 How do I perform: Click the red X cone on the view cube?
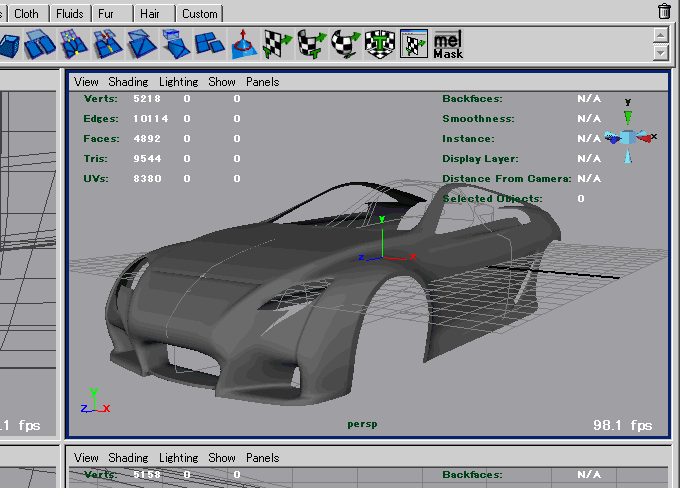coord(646,138)
